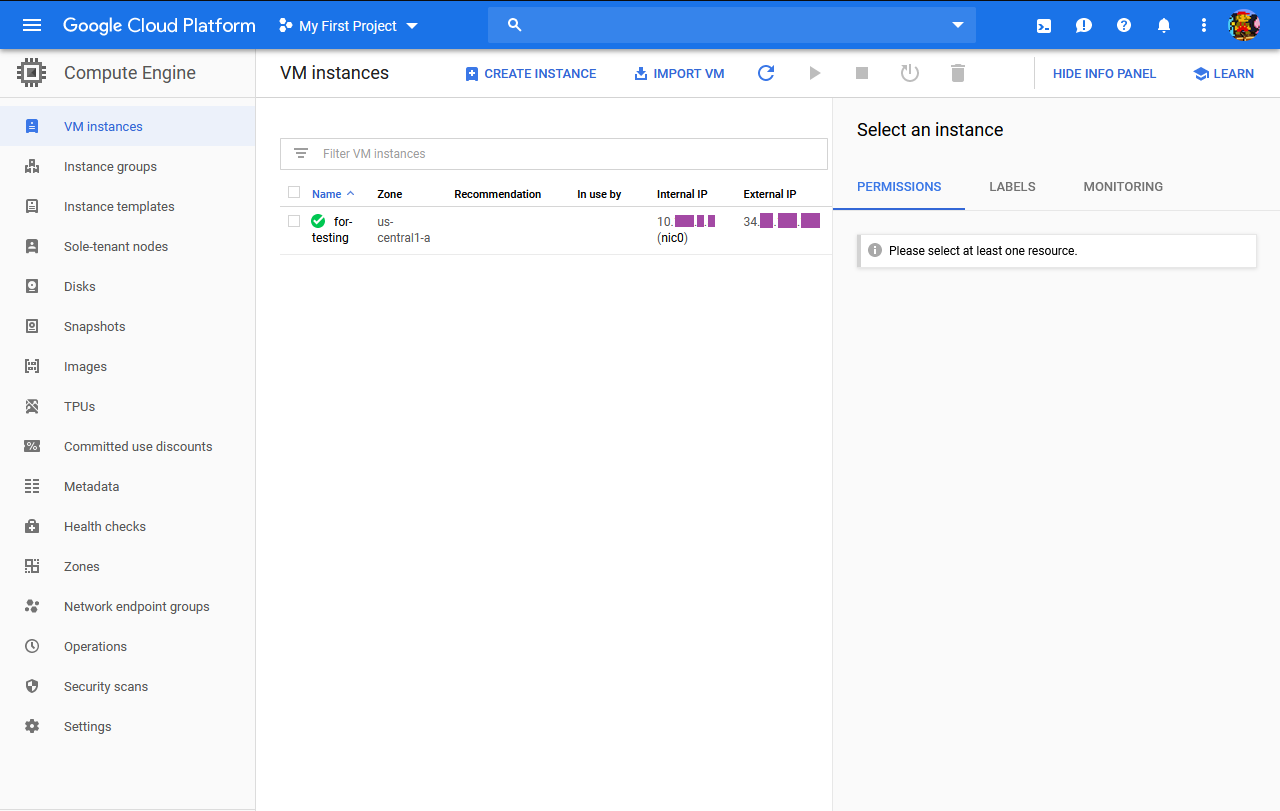Open the for-testing instance link
Viewport: 1280px width, 811px height.
pos(332,230)
